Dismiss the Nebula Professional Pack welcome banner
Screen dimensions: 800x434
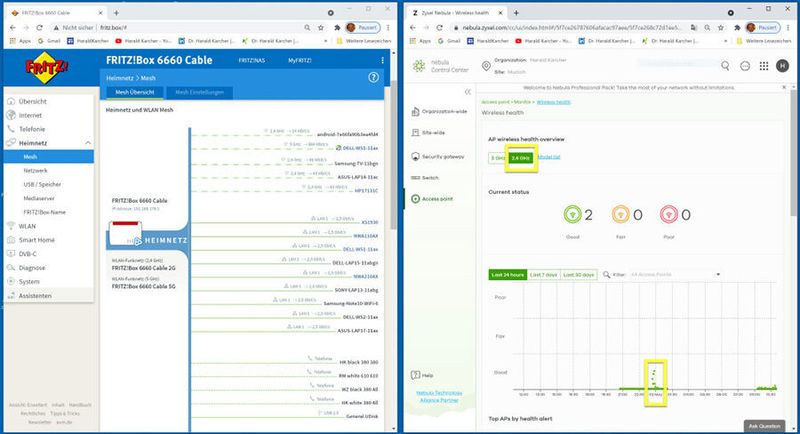click(x=784, y=88)
